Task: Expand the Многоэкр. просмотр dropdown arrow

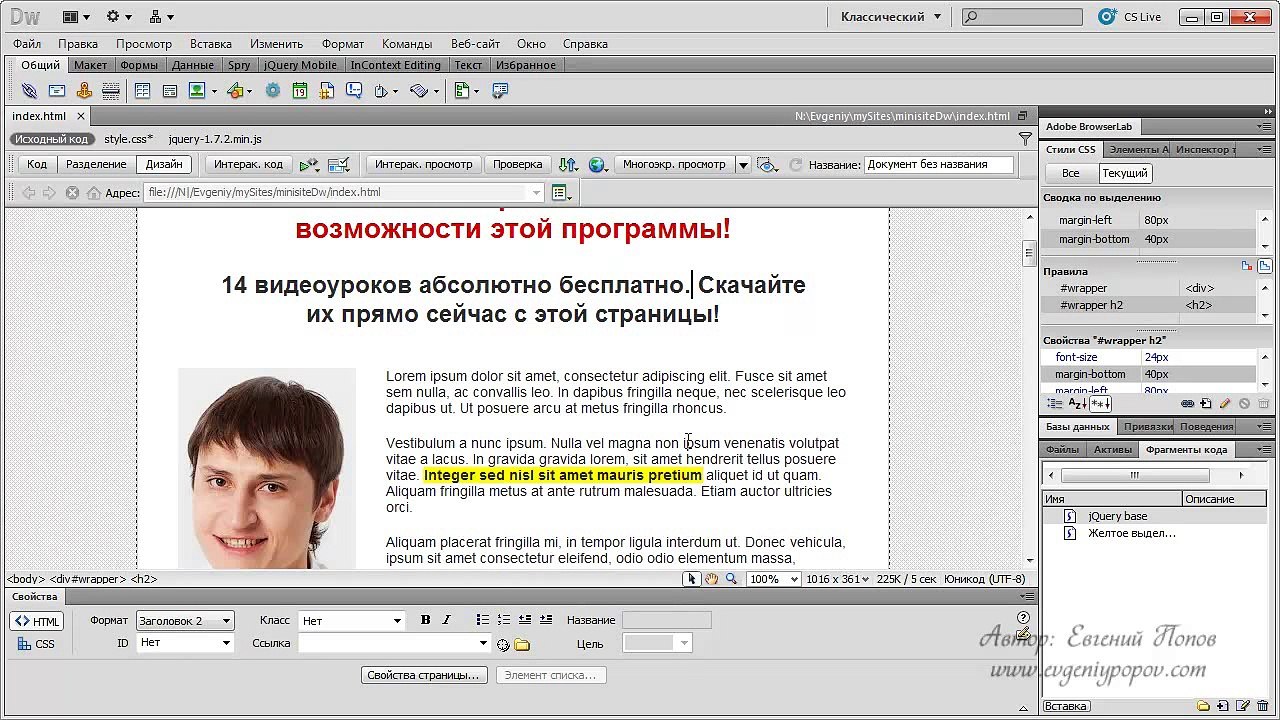Action: (743, 165)
